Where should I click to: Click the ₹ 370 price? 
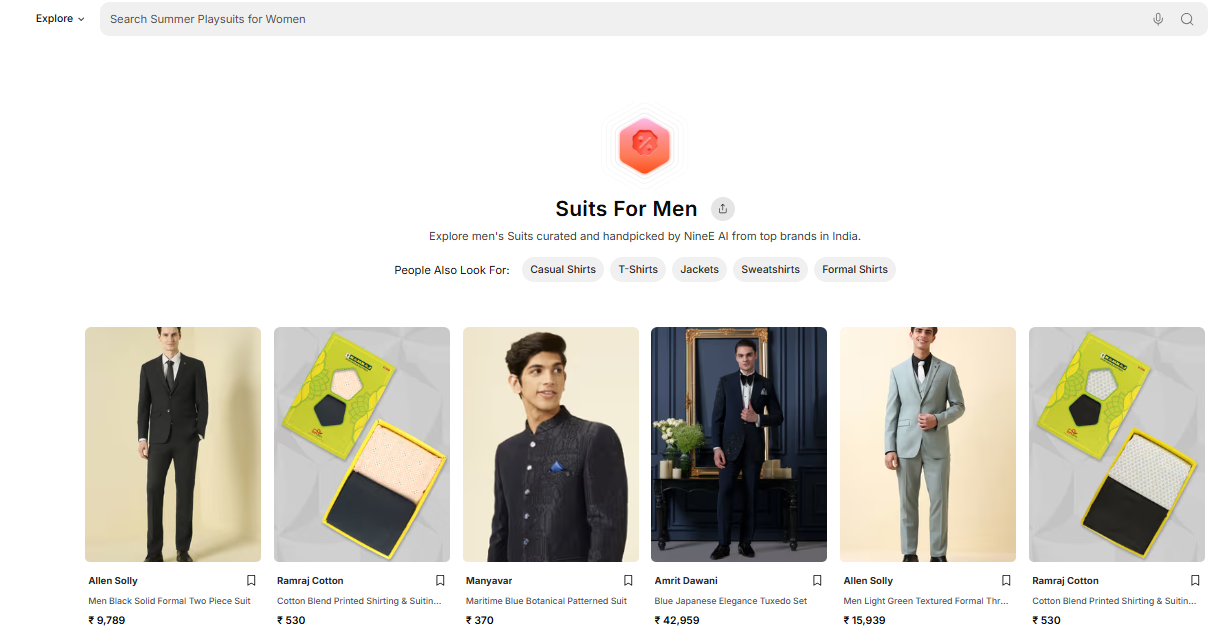coord(480,620)
